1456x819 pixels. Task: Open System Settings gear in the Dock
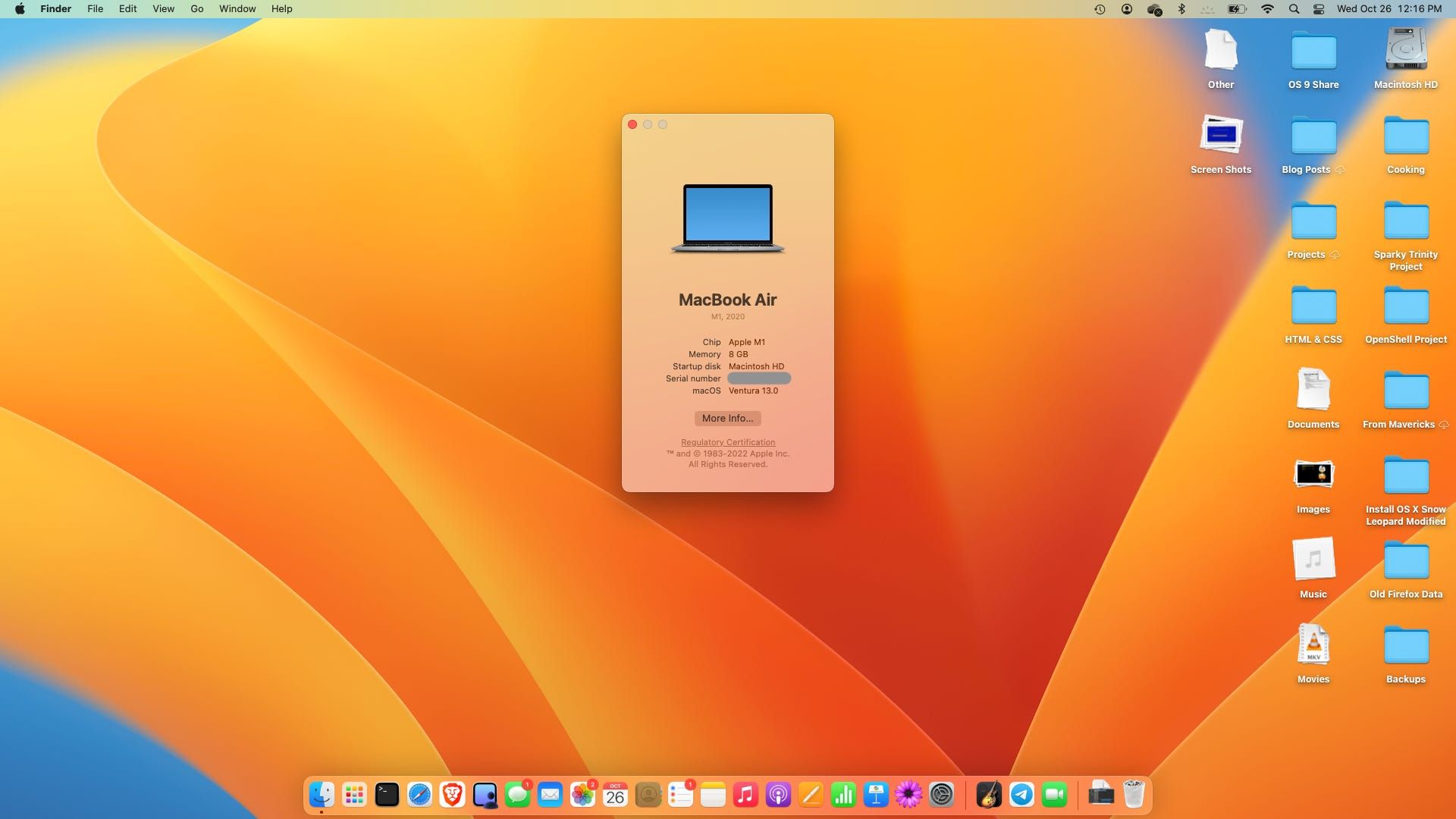point(941,795)
